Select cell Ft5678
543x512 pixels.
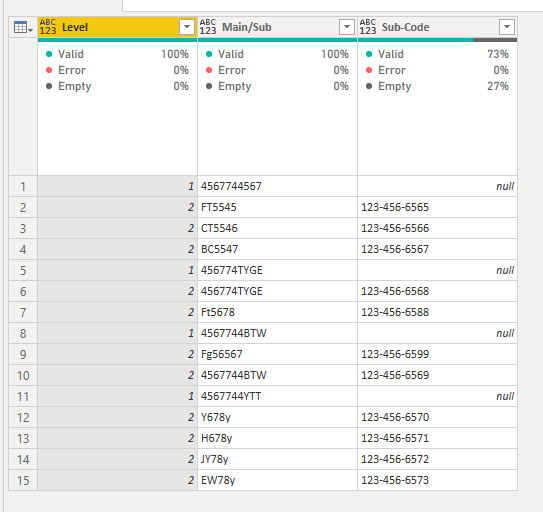pos(277,312)
